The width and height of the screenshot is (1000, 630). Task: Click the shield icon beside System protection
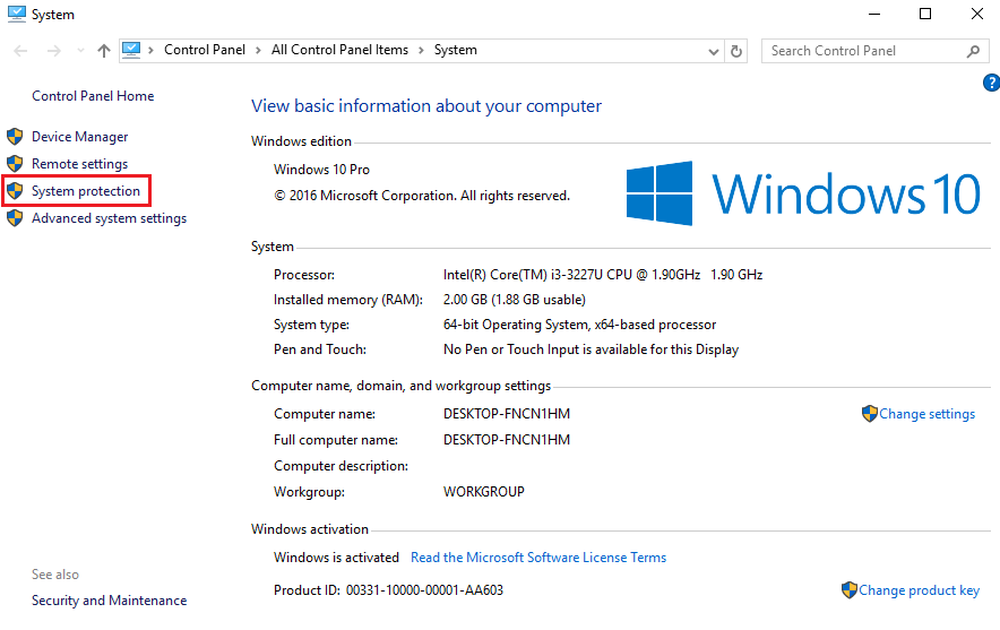click(x=15, y=191)
